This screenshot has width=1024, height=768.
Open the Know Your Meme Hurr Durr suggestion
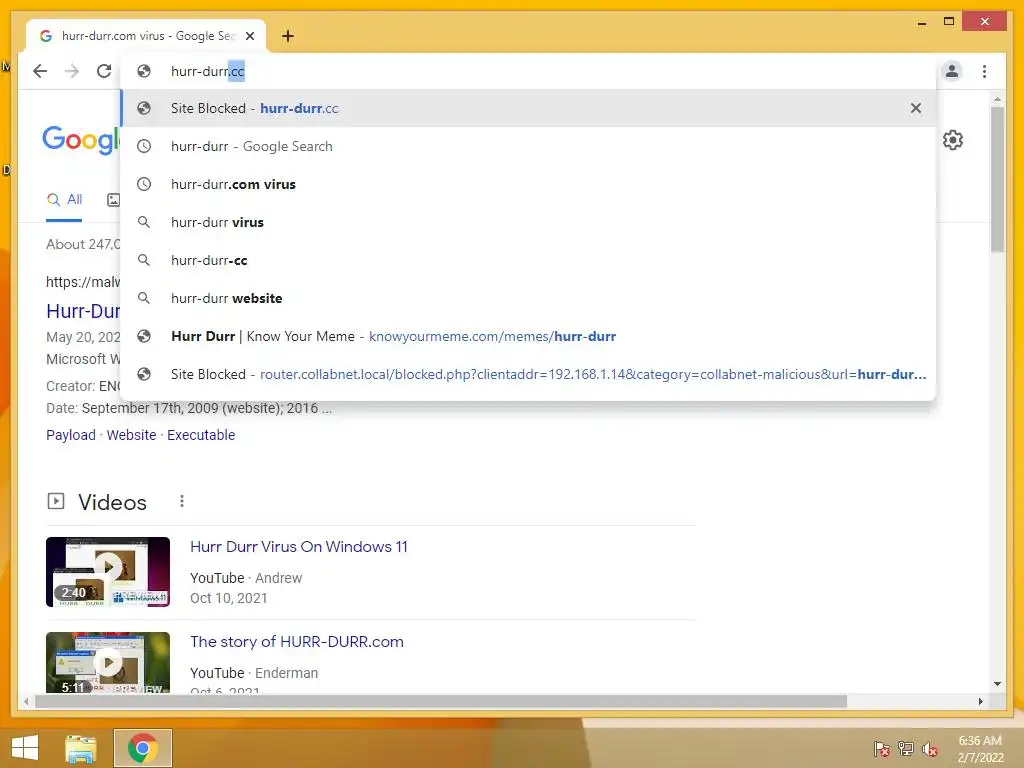pos(528,336)
